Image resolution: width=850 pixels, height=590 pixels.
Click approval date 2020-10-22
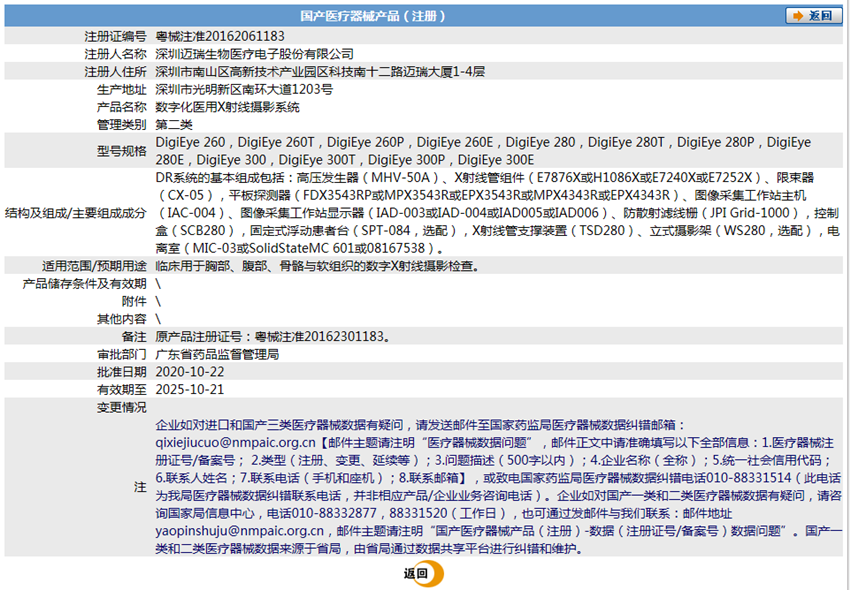(x=190, y=371)
